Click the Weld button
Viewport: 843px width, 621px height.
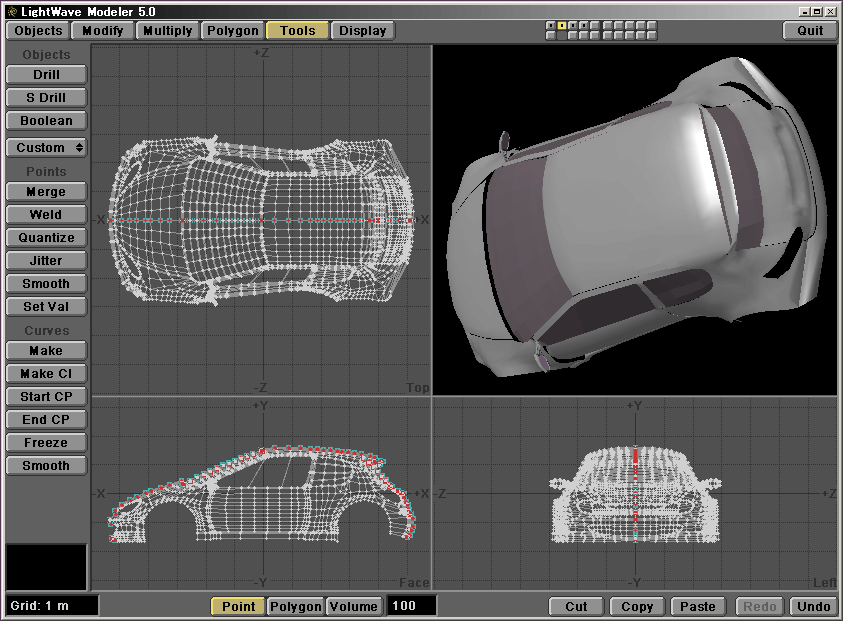[x=46, y=214]
